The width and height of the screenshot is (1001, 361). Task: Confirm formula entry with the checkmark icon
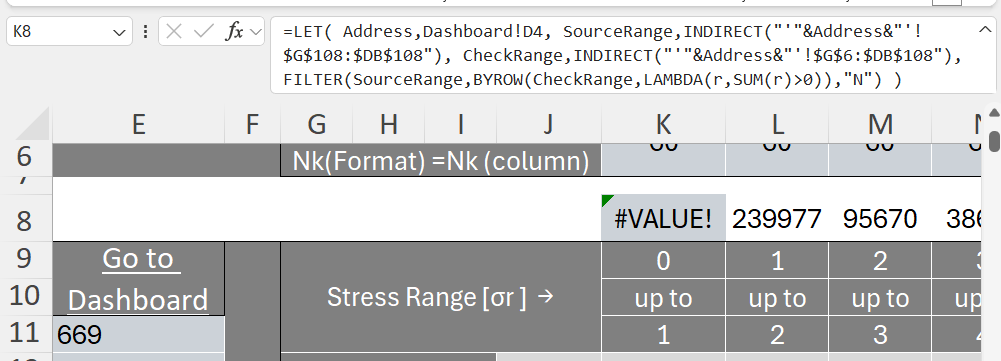[204, 31]
